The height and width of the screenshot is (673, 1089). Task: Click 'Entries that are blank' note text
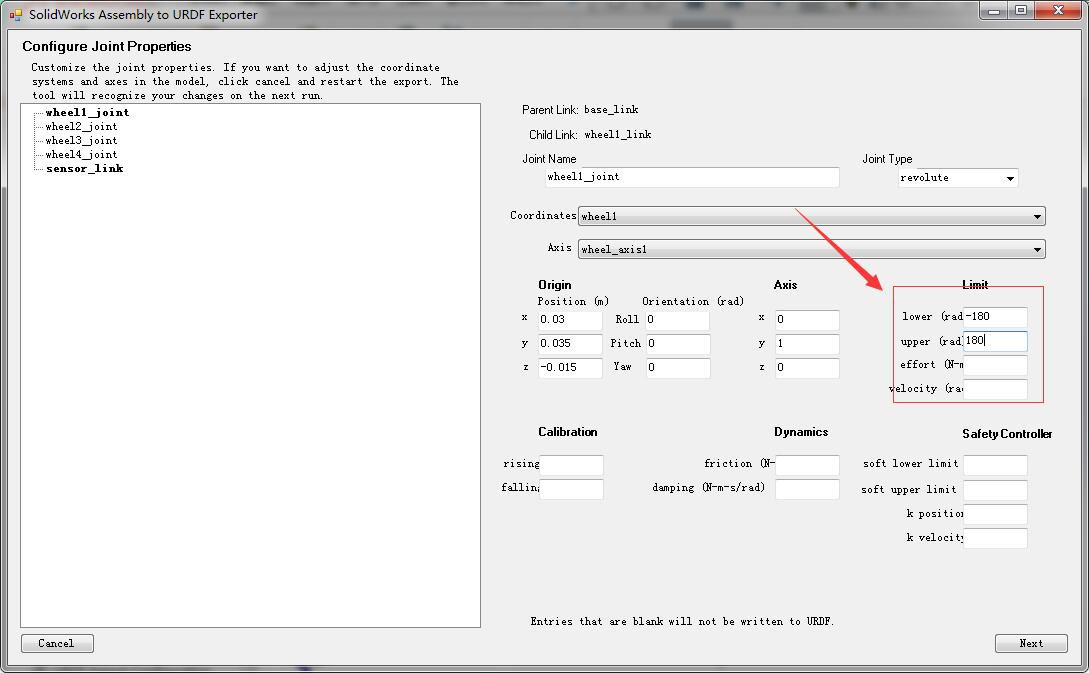tap(682, 621)
